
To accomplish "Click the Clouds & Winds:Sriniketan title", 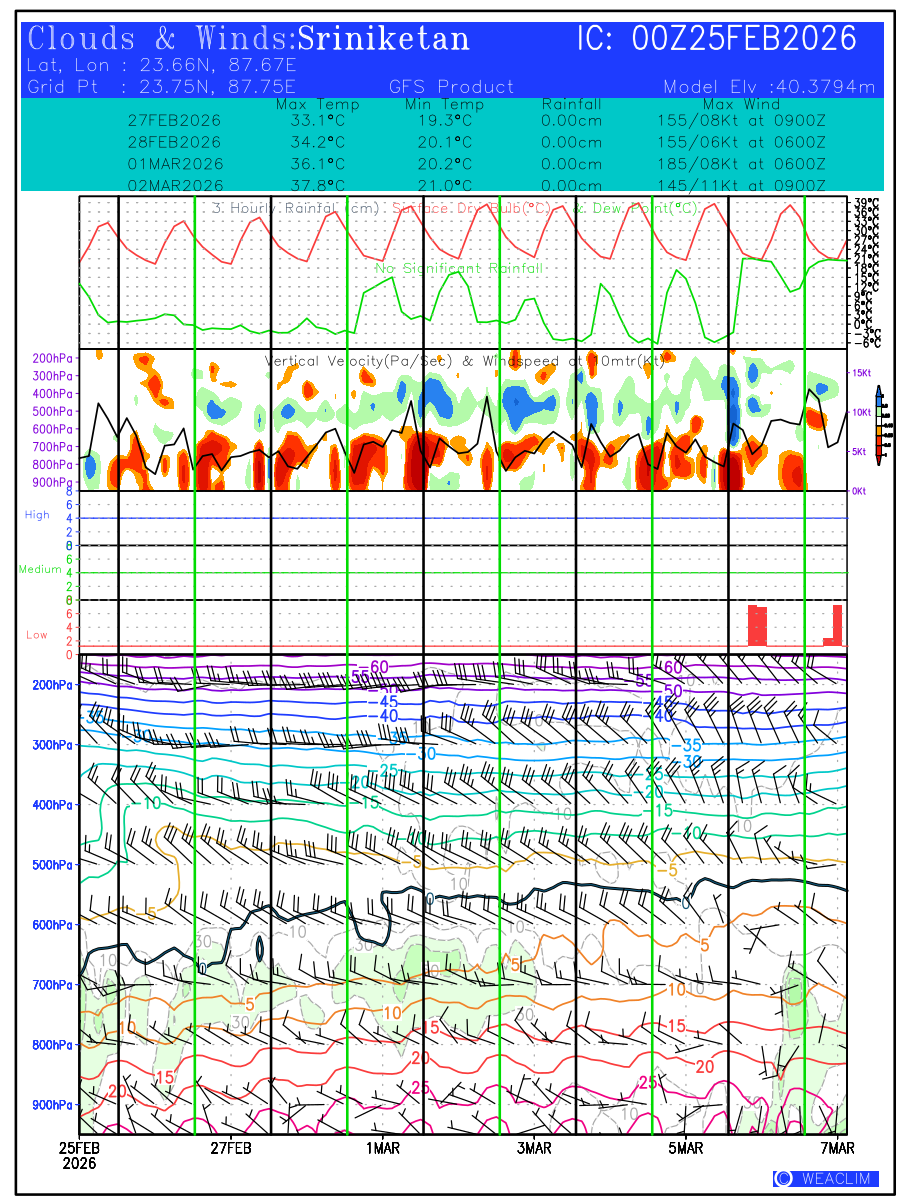I will [x=249, y=39].
